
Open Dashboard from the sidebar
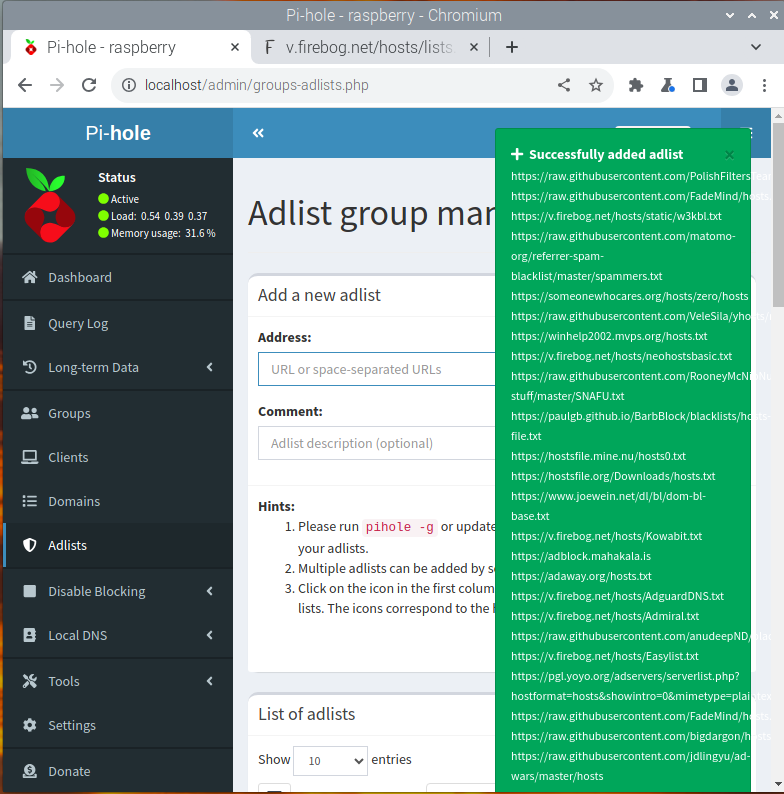tap(117, 277)
